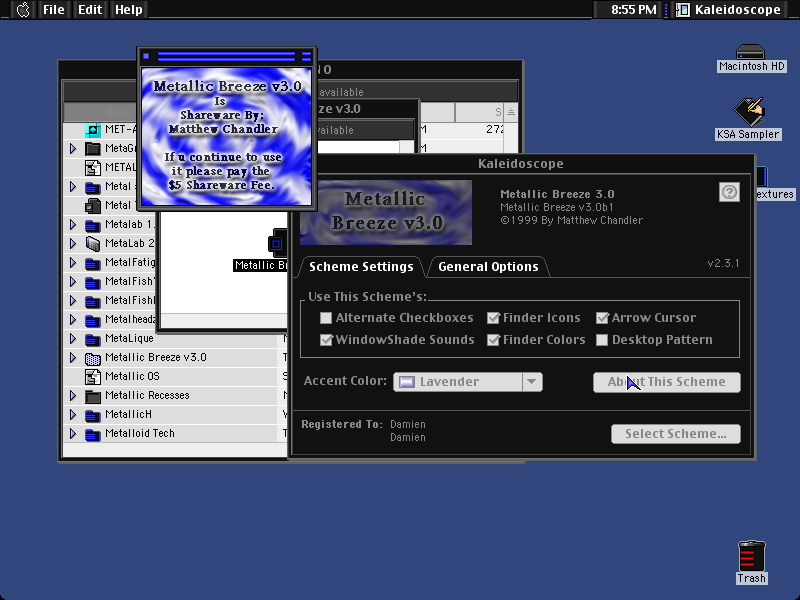
Task: Select the MetaLique folder icon
Action: point(92,339)
